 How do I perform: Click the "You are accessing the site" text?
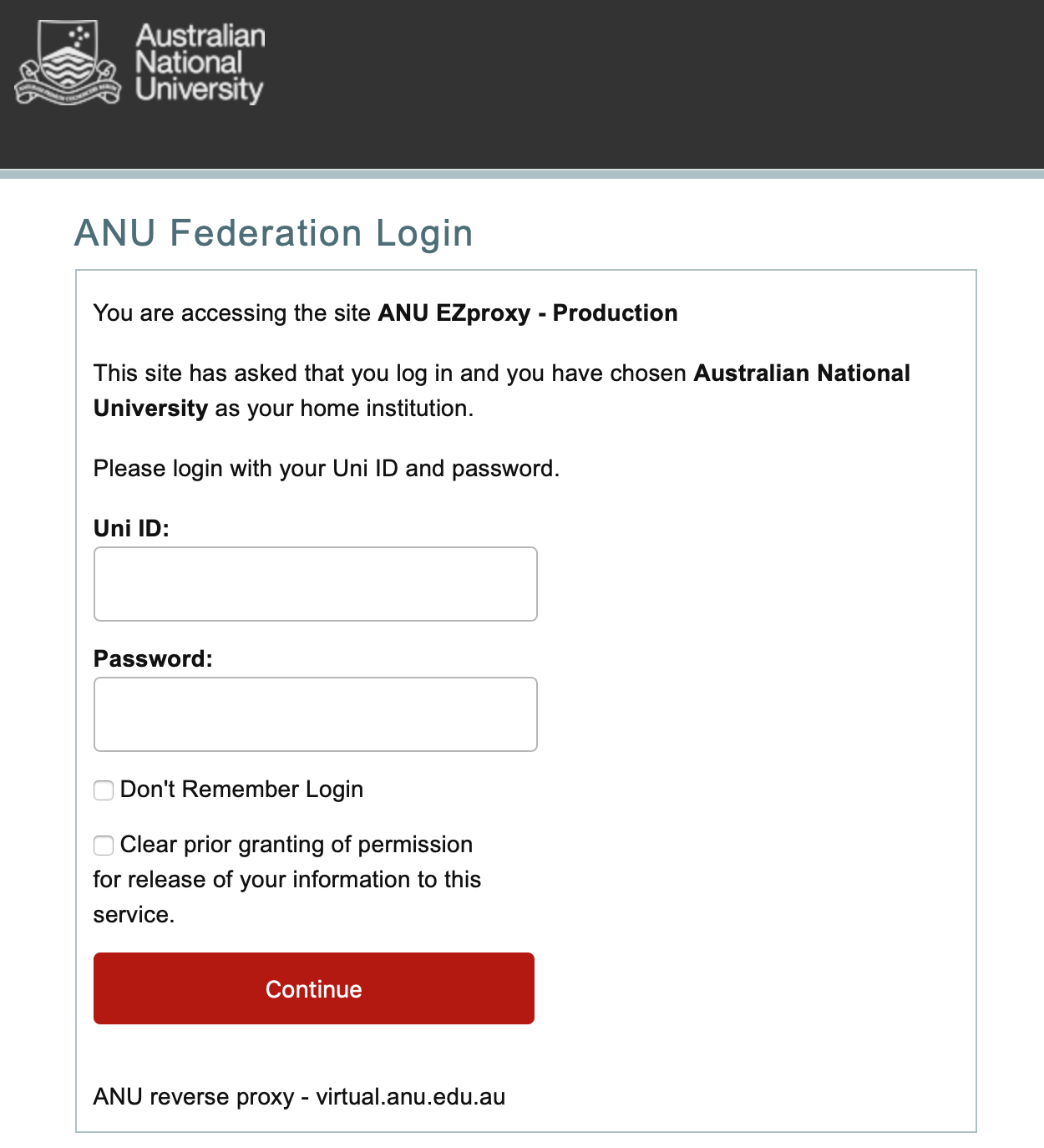pyautogui.click(x=232, y=312)
